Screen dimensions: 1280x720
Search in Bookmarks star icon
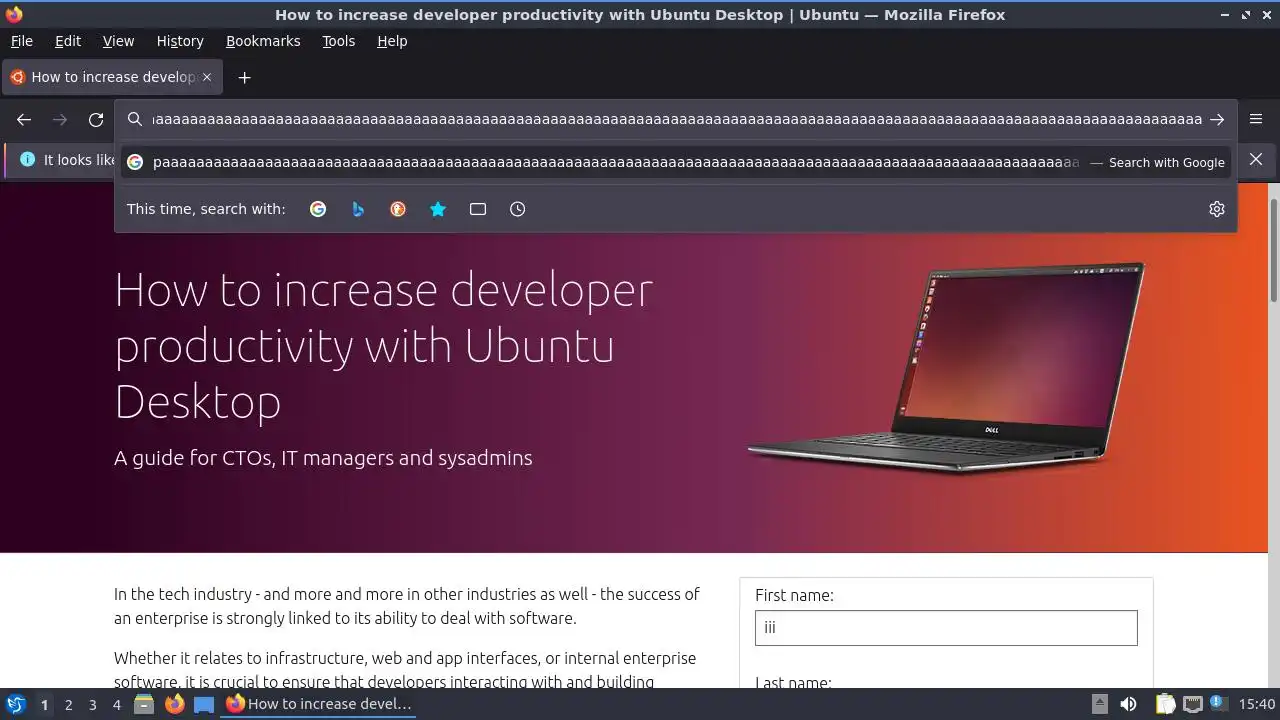click(x=438, y=209)
